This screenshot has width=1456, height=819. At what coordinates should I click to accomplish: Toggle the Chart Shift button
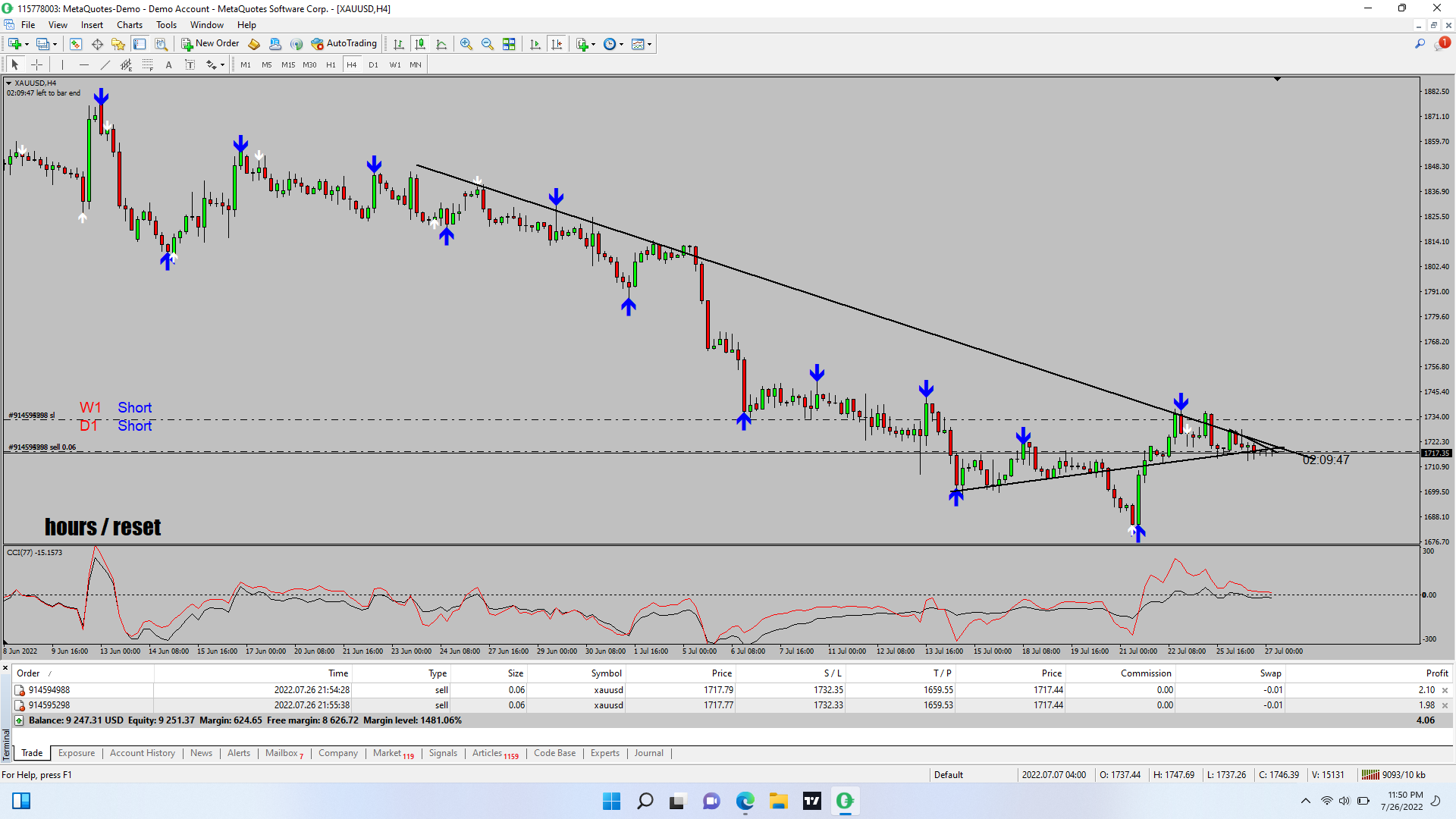[x=557, y=44]
